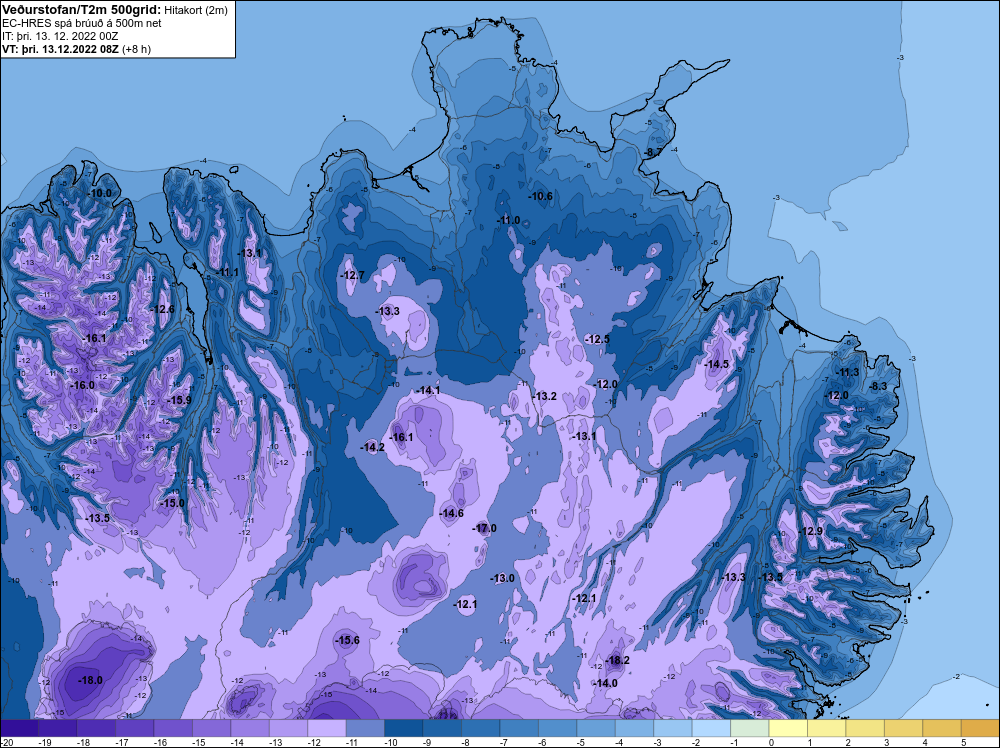Click the -13.0 temperature value on the map
Screen dimensions: 1000x748
[x=503, y=578]
